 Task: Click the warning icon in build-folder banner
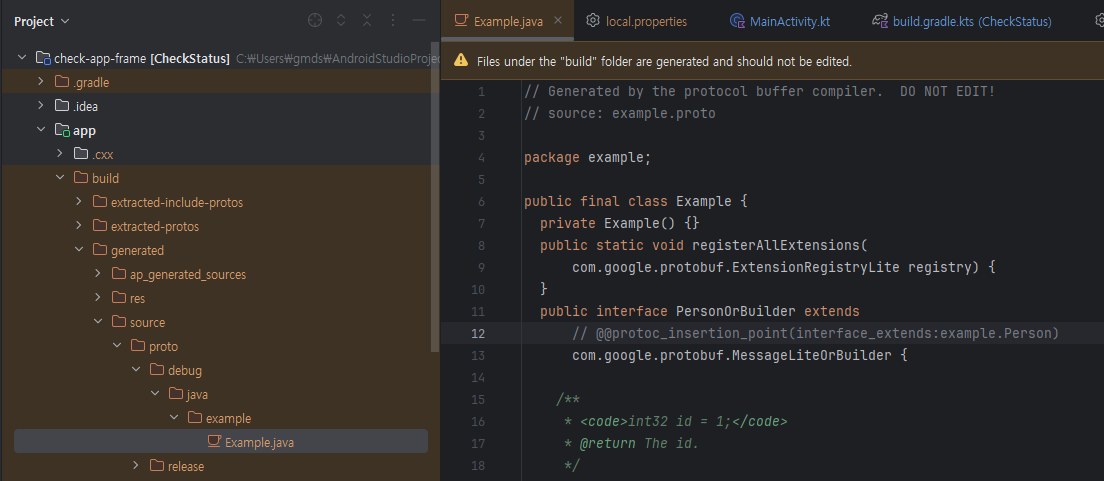click(461, 61)
